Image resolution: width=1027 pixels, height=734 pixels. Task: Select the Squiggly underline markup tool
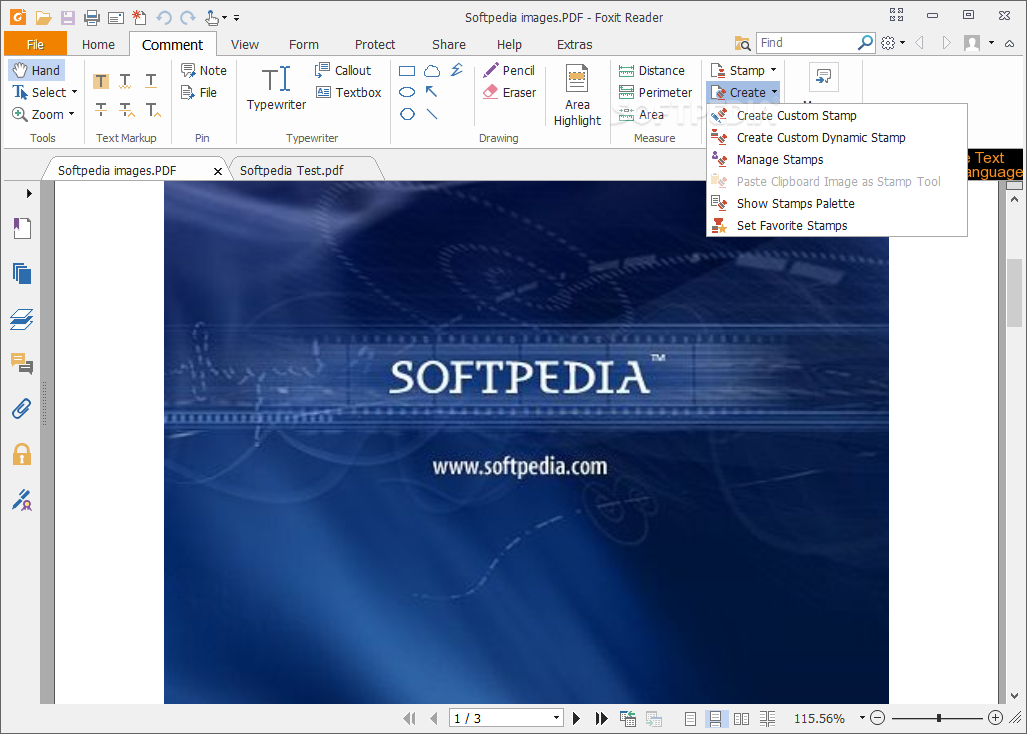[x=126, y=81]
